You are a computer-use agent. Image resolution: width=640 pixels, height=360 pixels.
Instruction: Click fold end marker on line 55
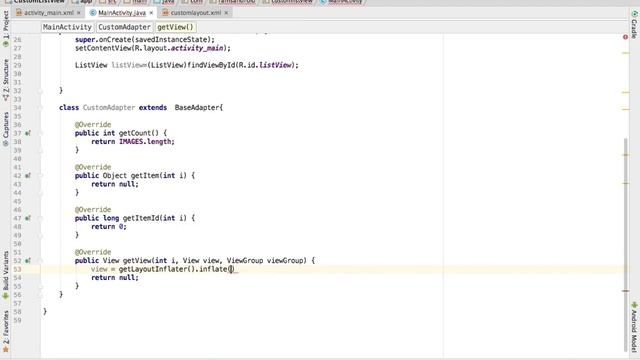click(x=40, y=286)
